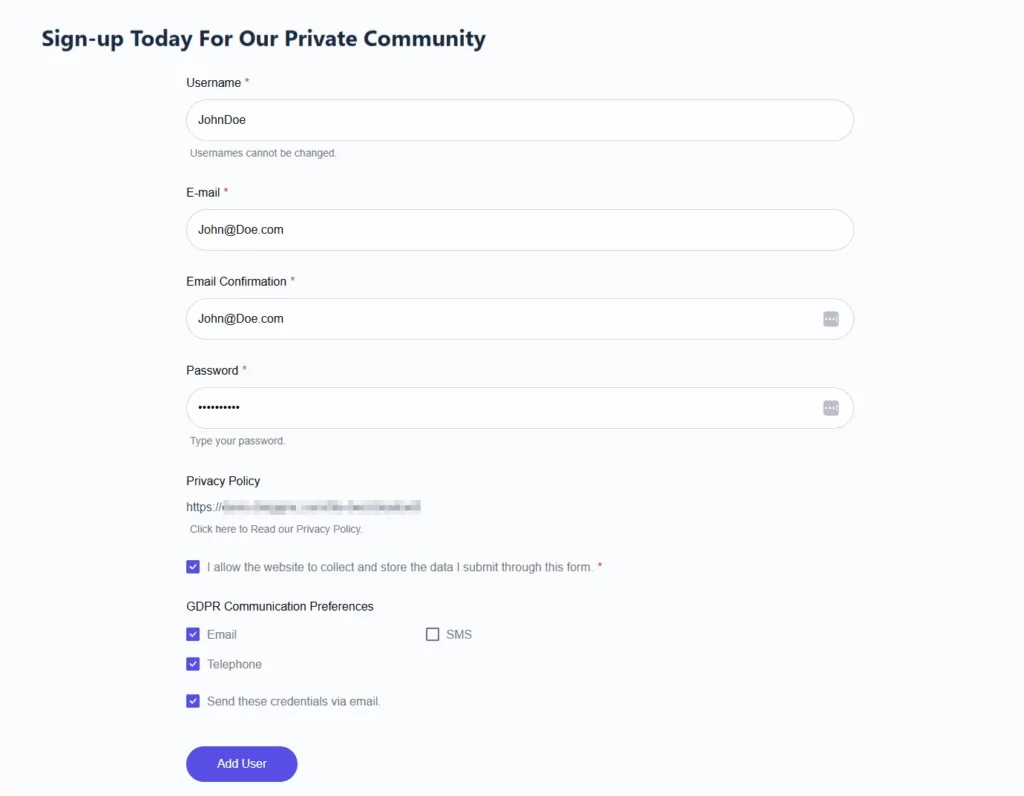Viewport: 1024px width, 796px height.
Task: Toggle 'Send these credentials via email'
Action: 192,700
